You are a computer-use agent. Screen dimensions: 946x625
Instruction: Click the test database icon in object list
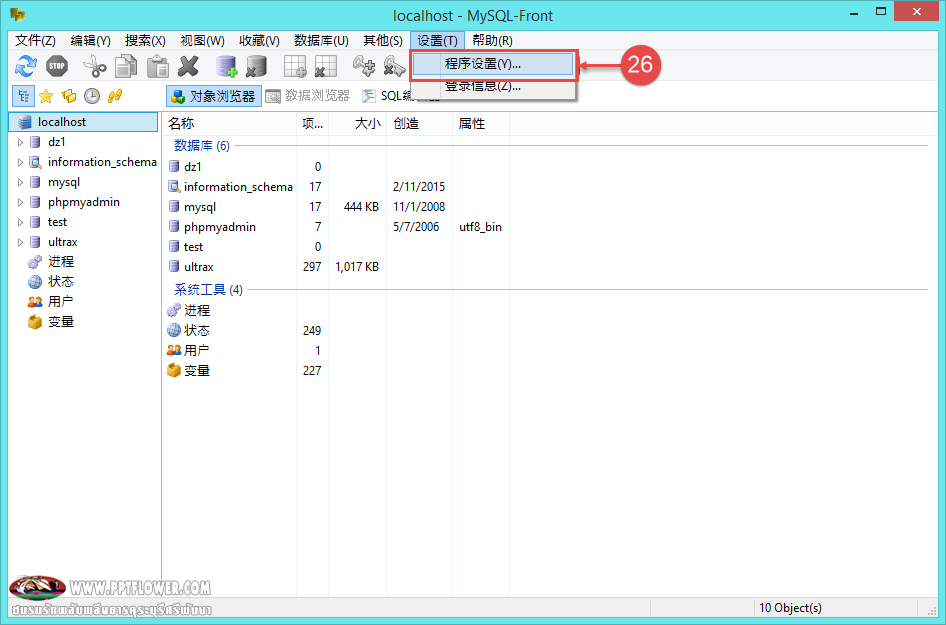click(x=174, y=247)
